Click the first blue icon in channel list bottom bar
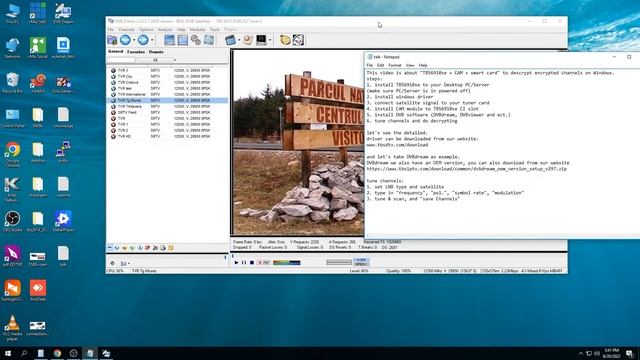Screen dimensions: 640x360 110,248
